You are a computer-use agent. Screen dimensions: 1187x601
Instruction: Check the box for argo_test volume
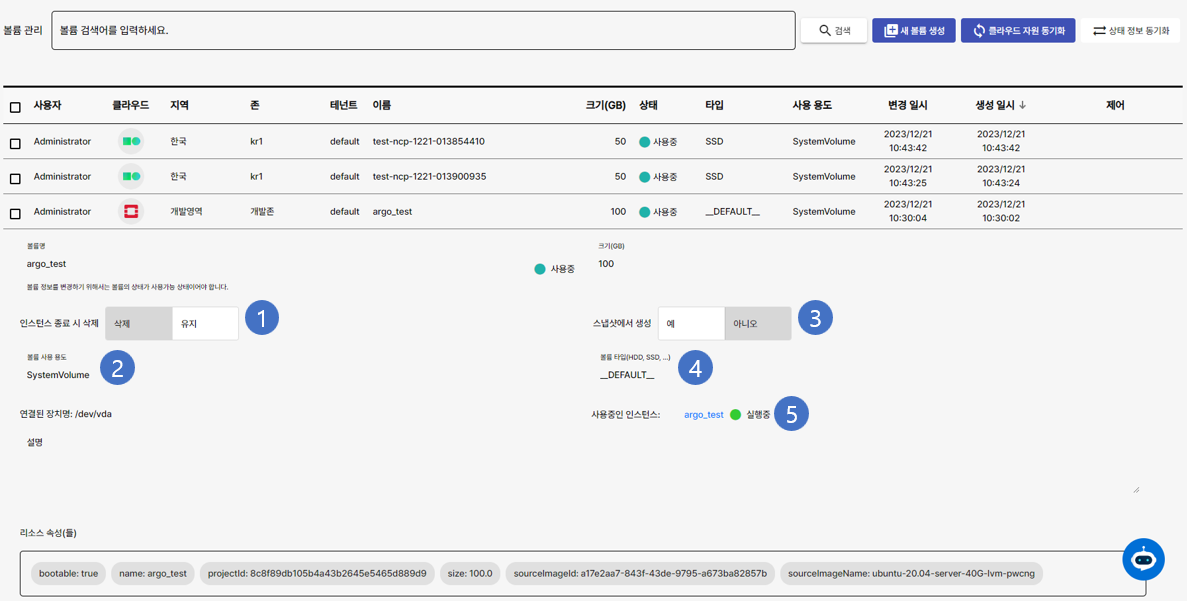(15, 213)
